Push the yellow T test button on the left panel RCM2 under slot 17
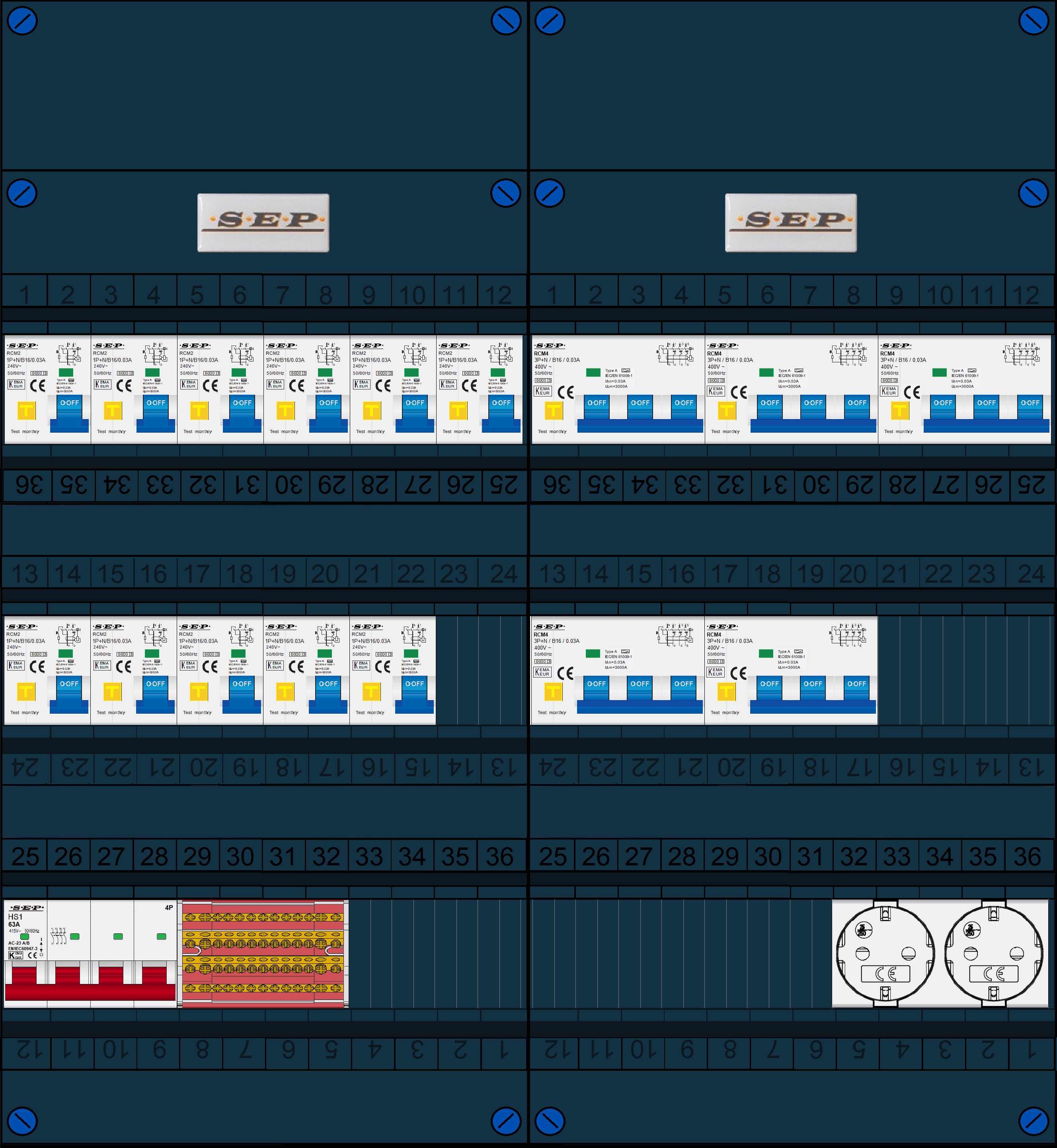The image size is (1057, 1148). point(199,691)
